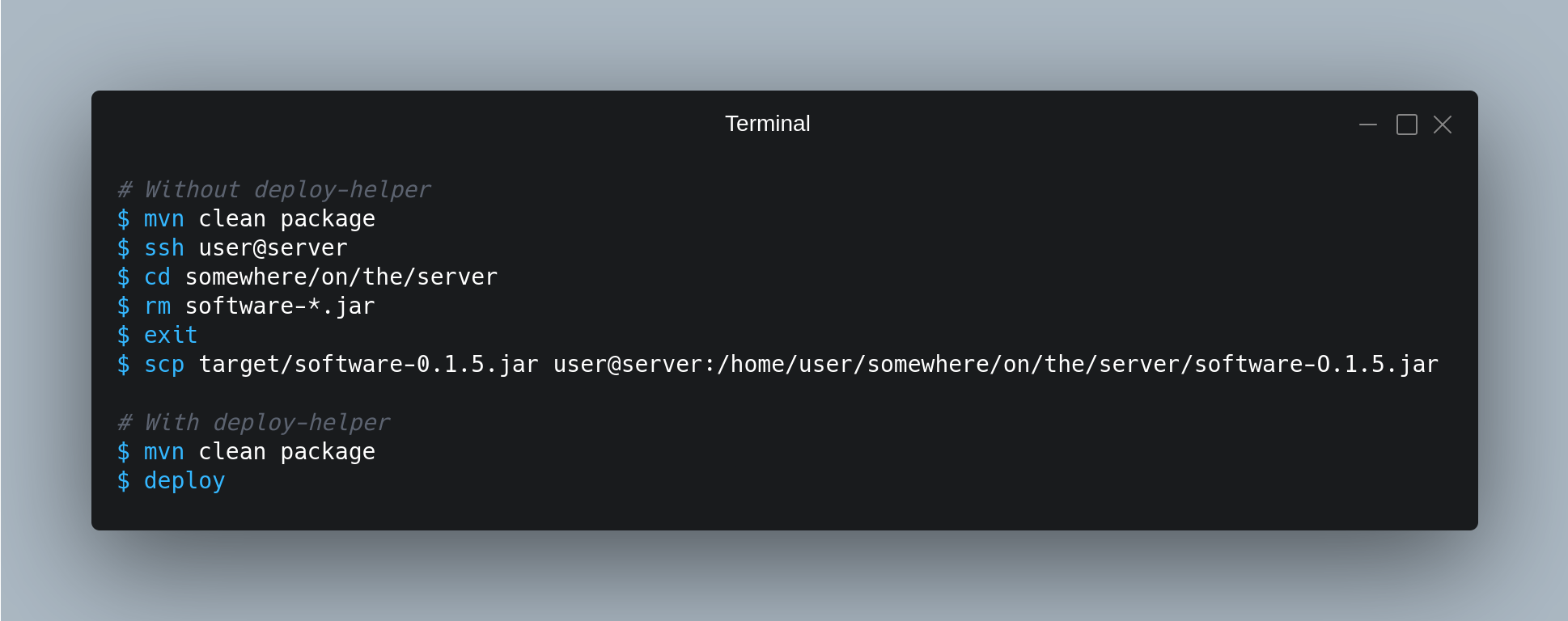Click the 'With deploy-helper' comment line
This screenshot has width=1568, height=621.
(254, 423)
